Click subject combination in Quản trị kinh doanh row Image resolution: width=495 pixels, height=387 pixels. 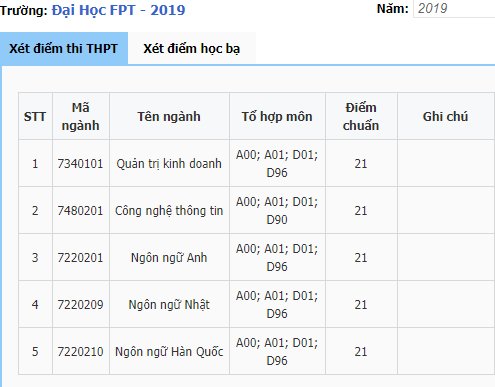pyautogui.click(x=277, y=164)
